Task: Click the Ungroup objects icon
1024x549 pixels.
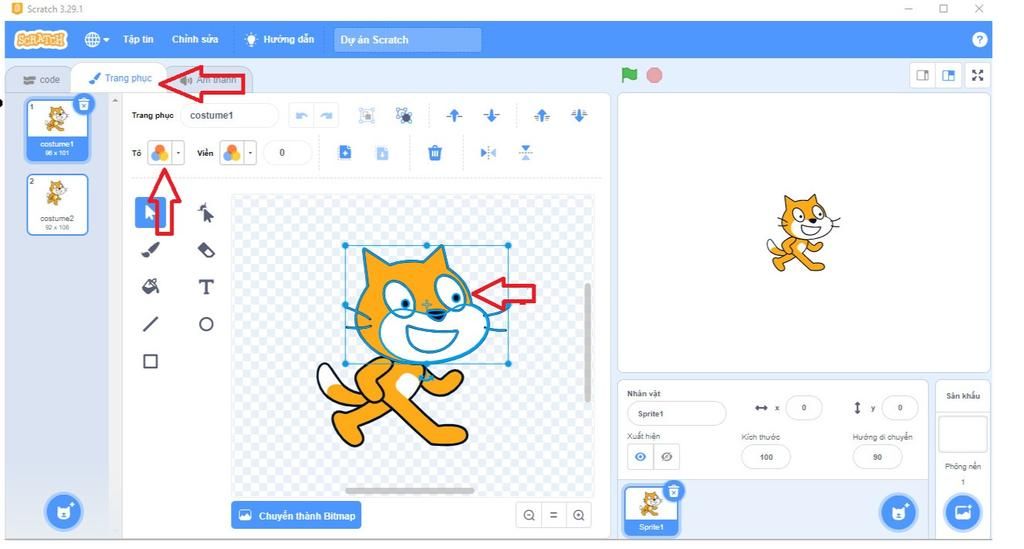Action: (x=404, y=116)
